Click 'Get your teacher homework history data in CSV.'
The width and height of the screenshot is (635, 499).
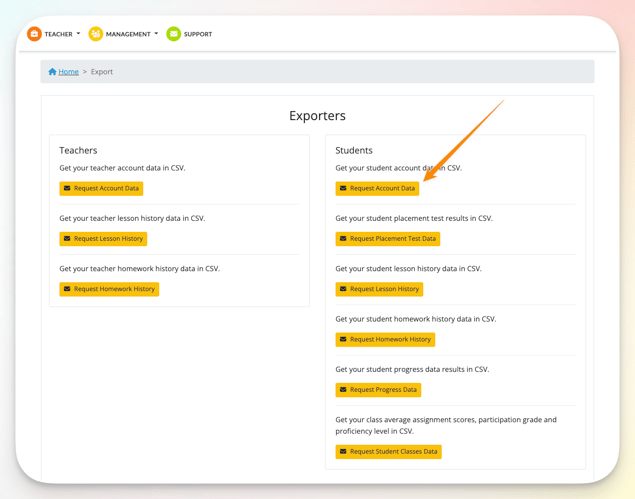pyautogui.click(x=140, y=269)
